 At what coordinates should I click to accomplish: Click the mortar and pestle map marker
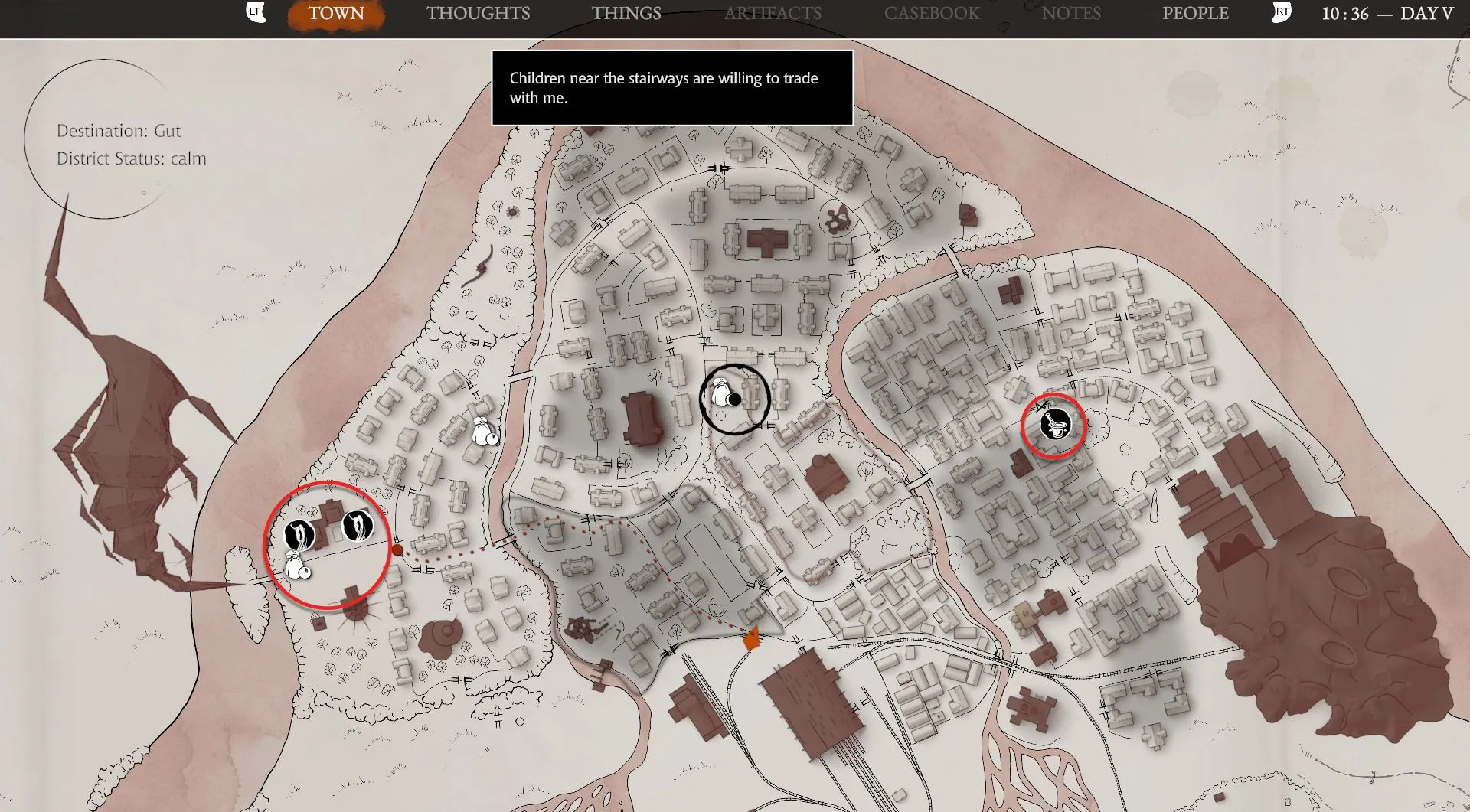pos(1055,424)
